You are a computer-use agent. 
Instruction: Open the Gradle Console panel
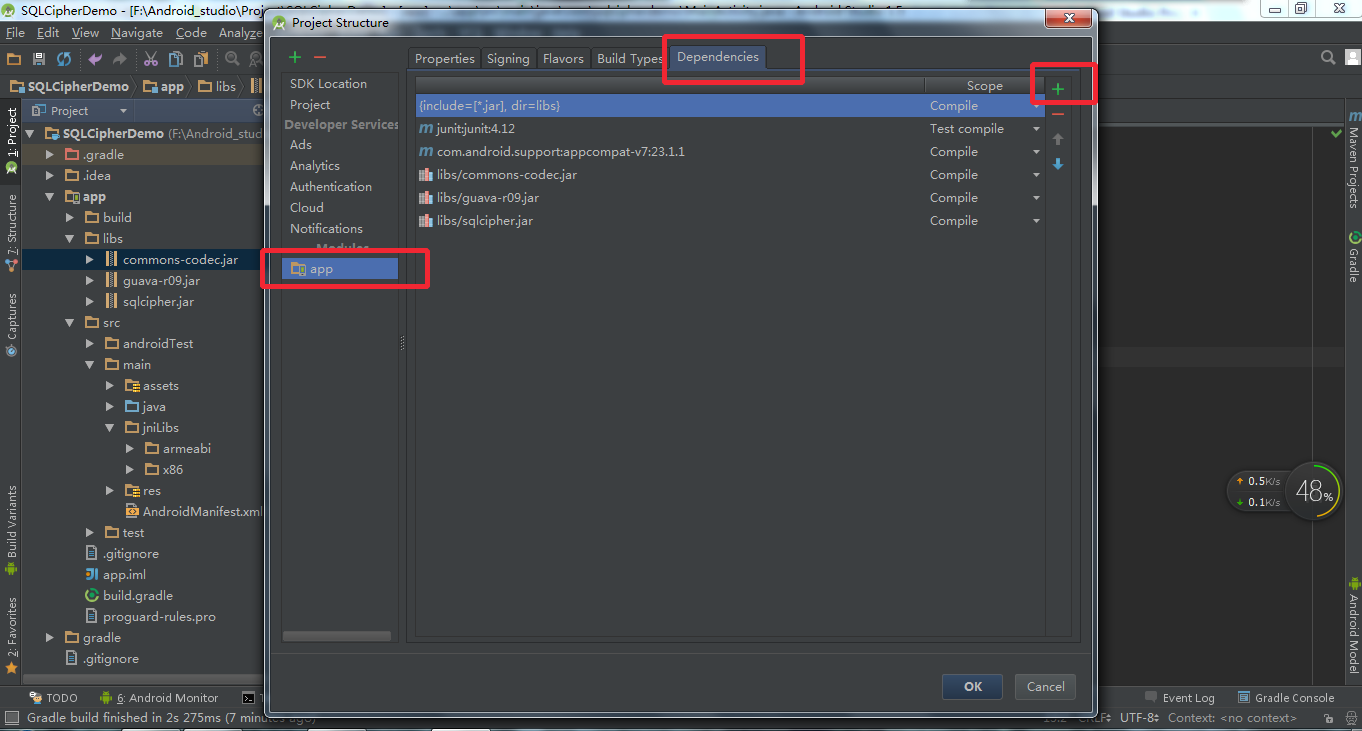[1285, 698]
